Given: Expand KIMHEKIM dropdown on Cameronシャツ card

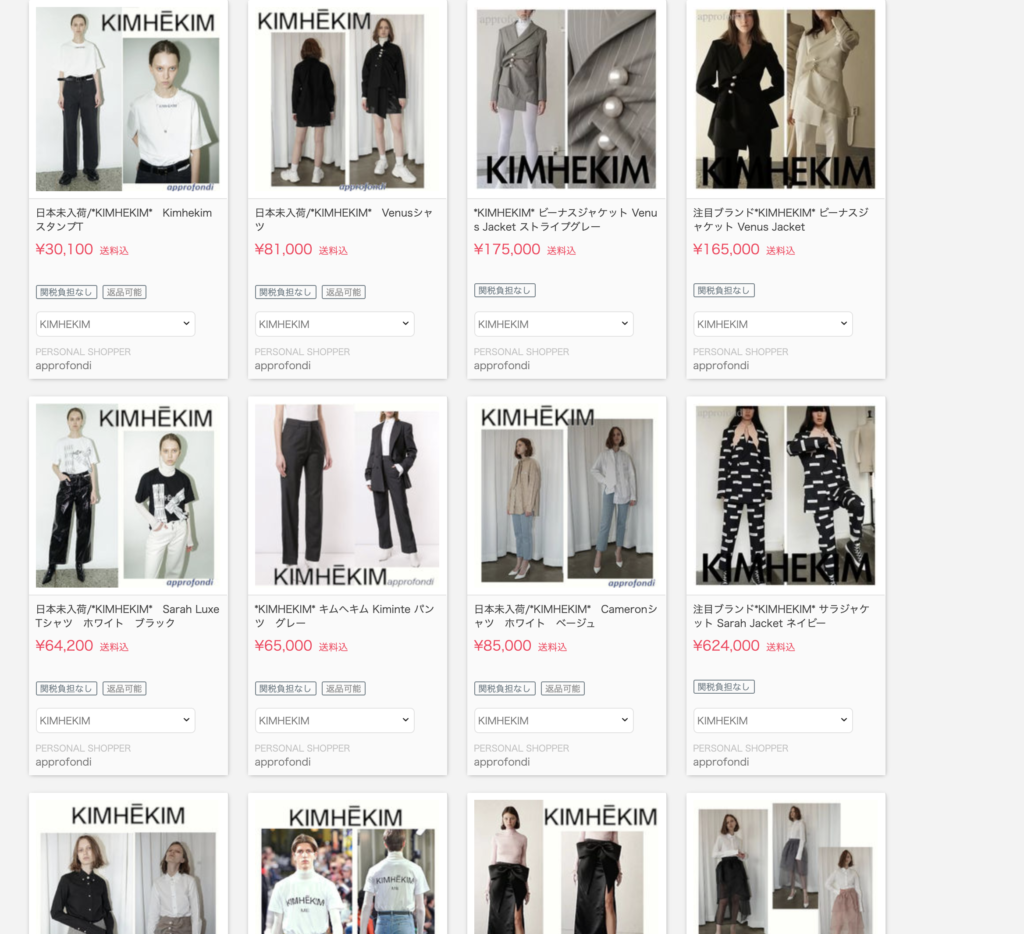Looking at the screenshot, I should [553, 720].
